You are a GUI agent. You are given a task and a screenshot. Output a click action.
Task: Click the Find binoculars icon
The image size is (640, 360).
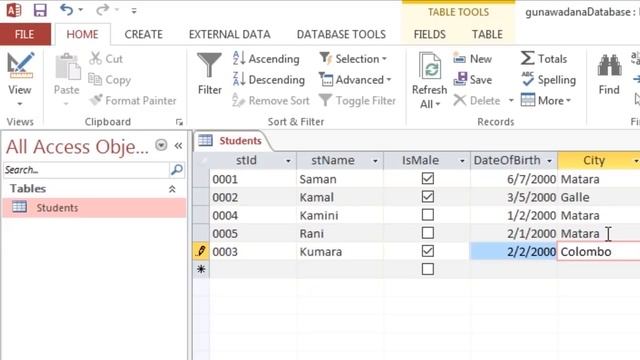coord(609,65)
